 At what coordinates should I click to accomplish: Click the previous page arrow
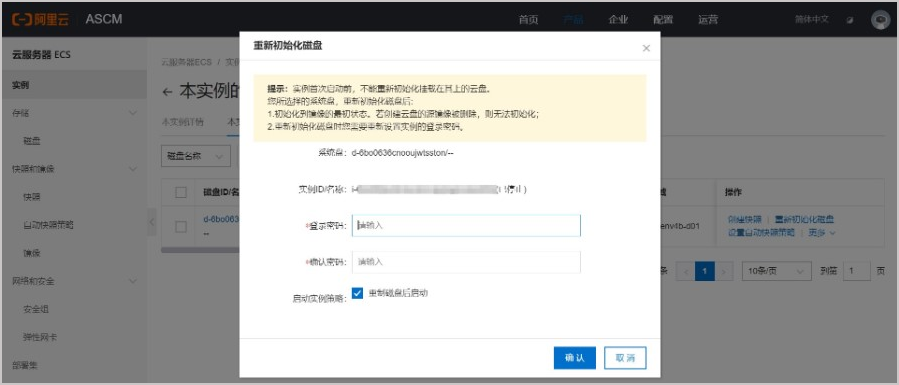[x=685, y=271]
